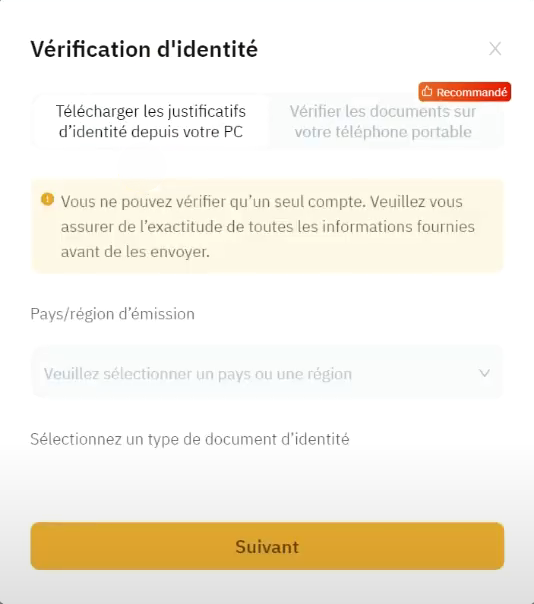Switch to Vérifier les documents sur téléphone tab
Screen dimensions: 534x604
(x=383, y=121)
